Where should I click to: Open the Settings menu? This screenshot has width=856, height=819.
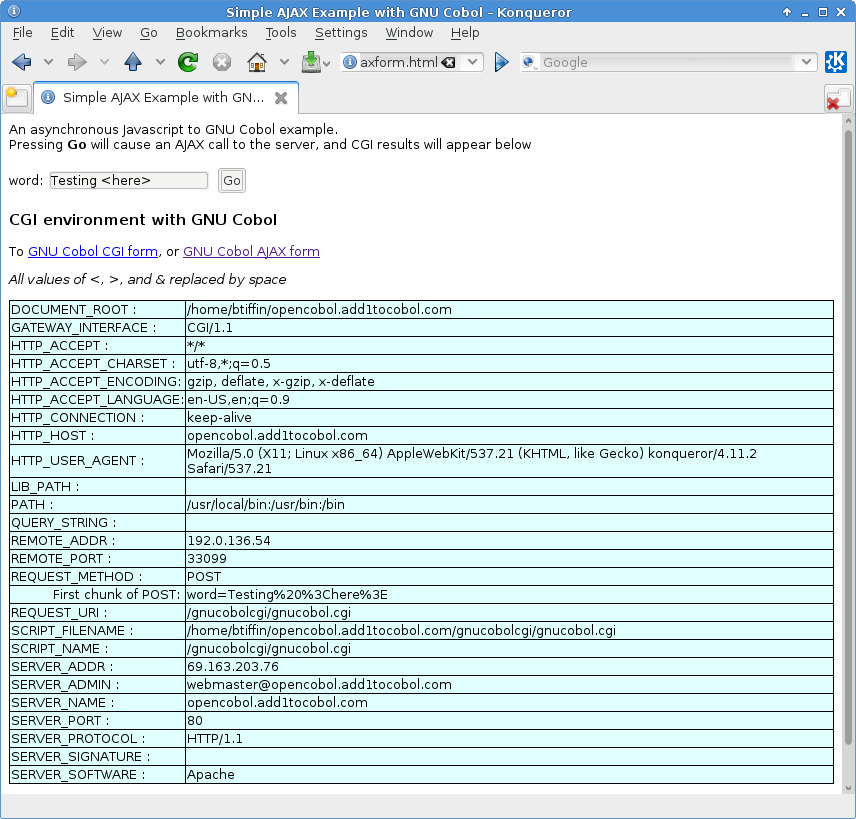coord(341,33)
